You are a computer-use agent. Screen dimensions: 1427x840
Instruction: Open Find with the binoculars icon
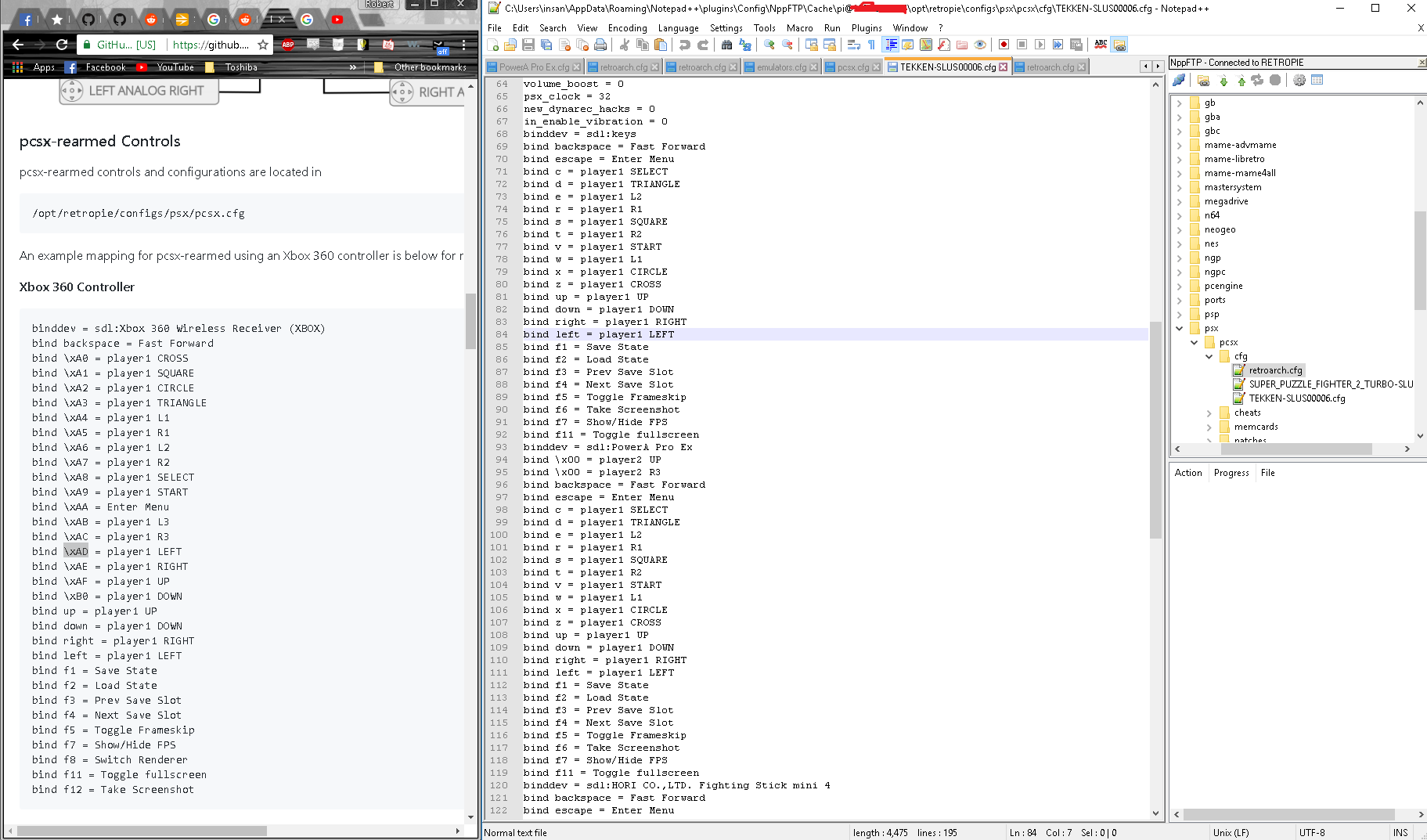point(727,45)
